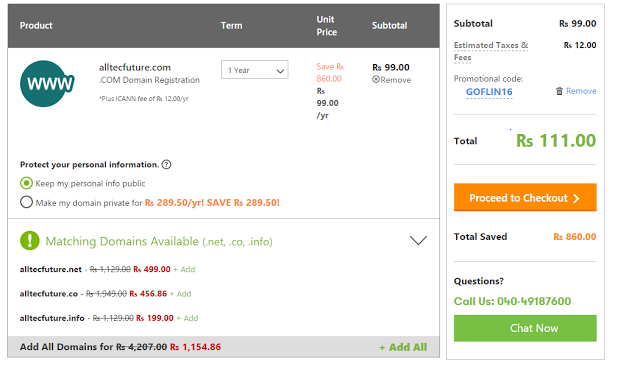Viewport: 640px width, 366px height.
Task: Click the trash icon beside promo code Remove
Action: 559,91
